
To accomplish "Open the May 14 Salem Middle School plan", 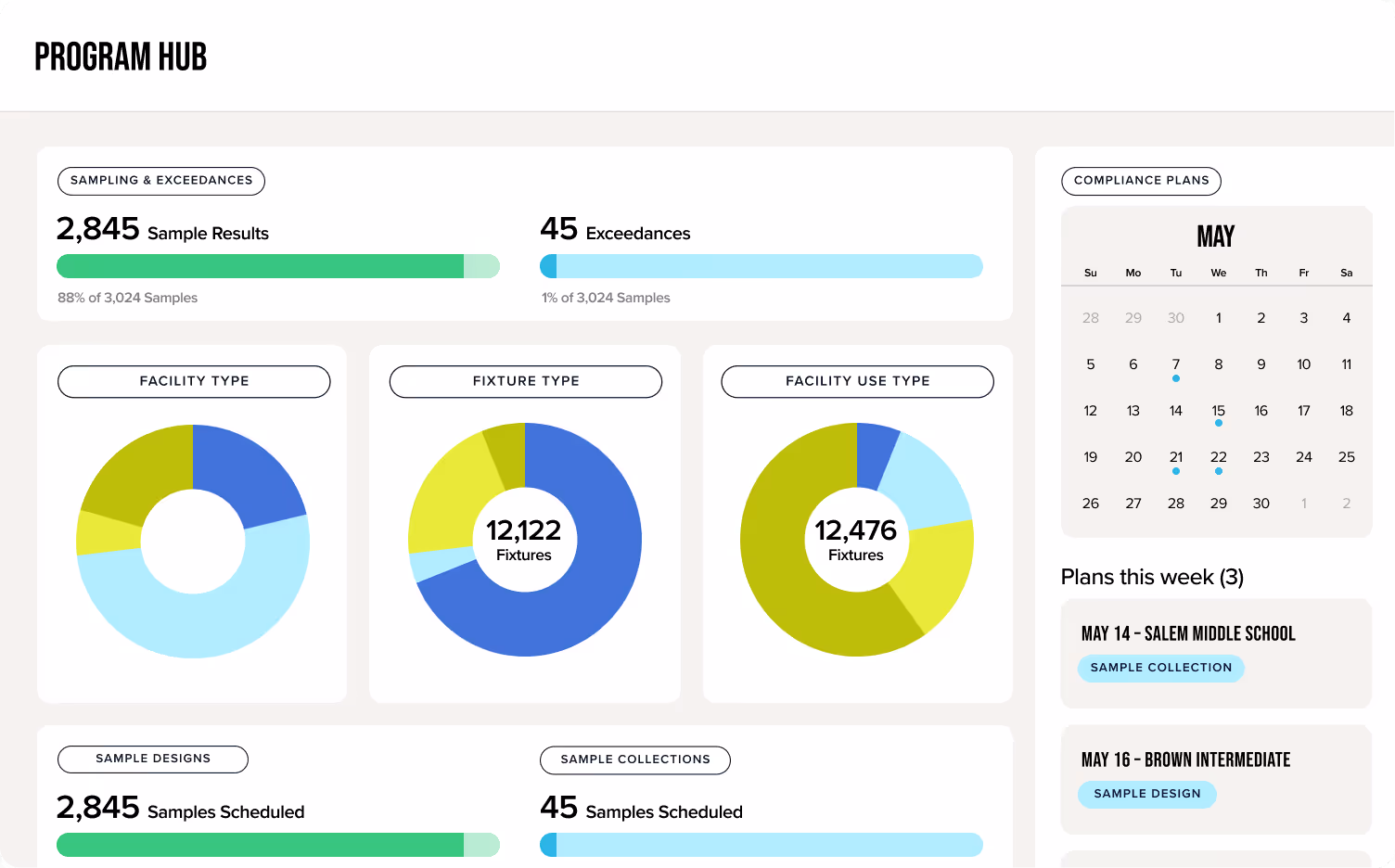I will pos(1216,649).
